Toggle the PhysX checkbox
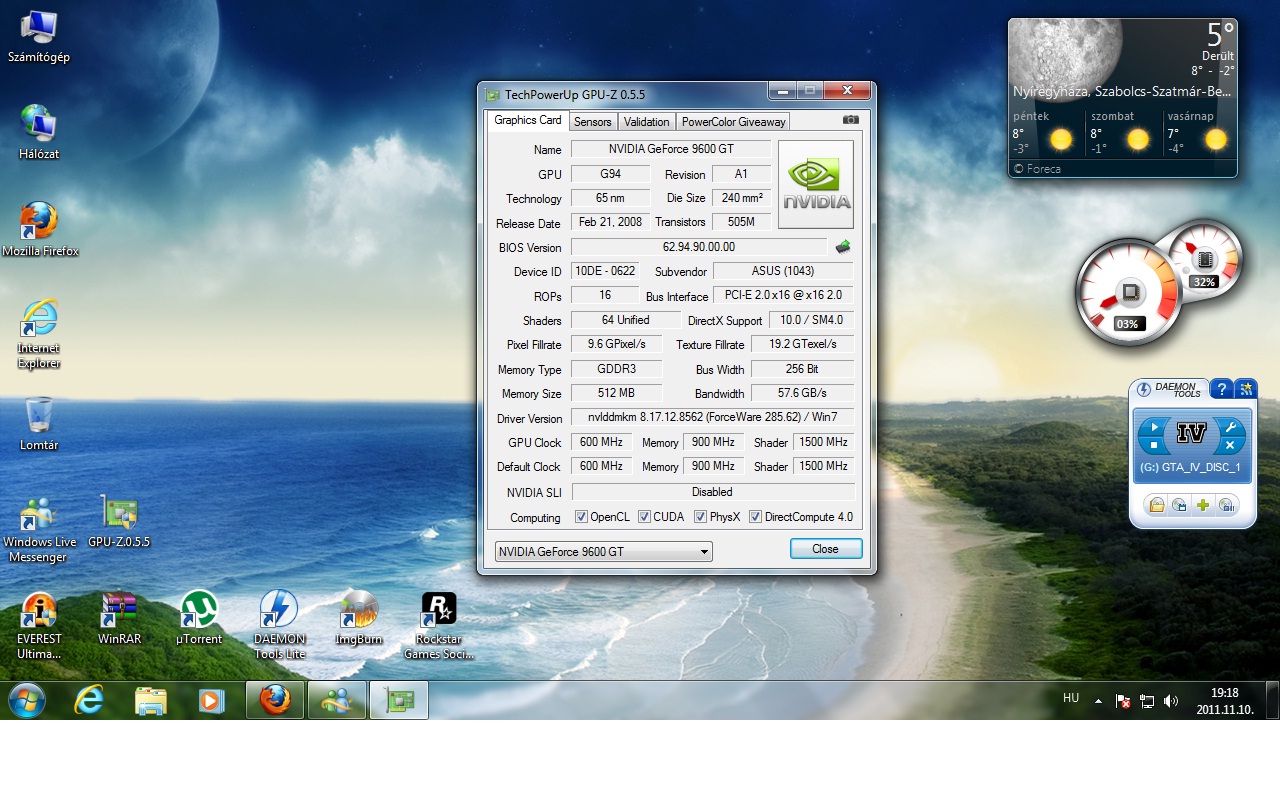Screen dimensions: 1280x800 pyautogui.click(x=700, y=517)
